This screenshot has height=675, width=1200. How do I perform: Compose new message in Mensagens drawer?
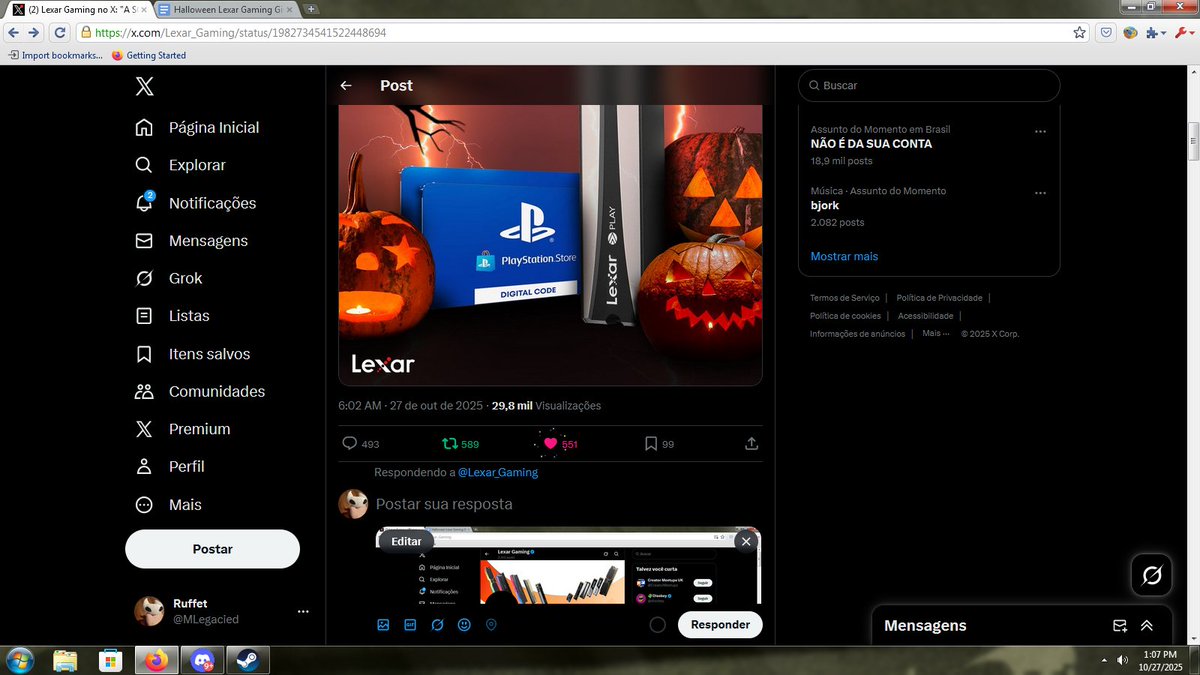click(1120, 626)
